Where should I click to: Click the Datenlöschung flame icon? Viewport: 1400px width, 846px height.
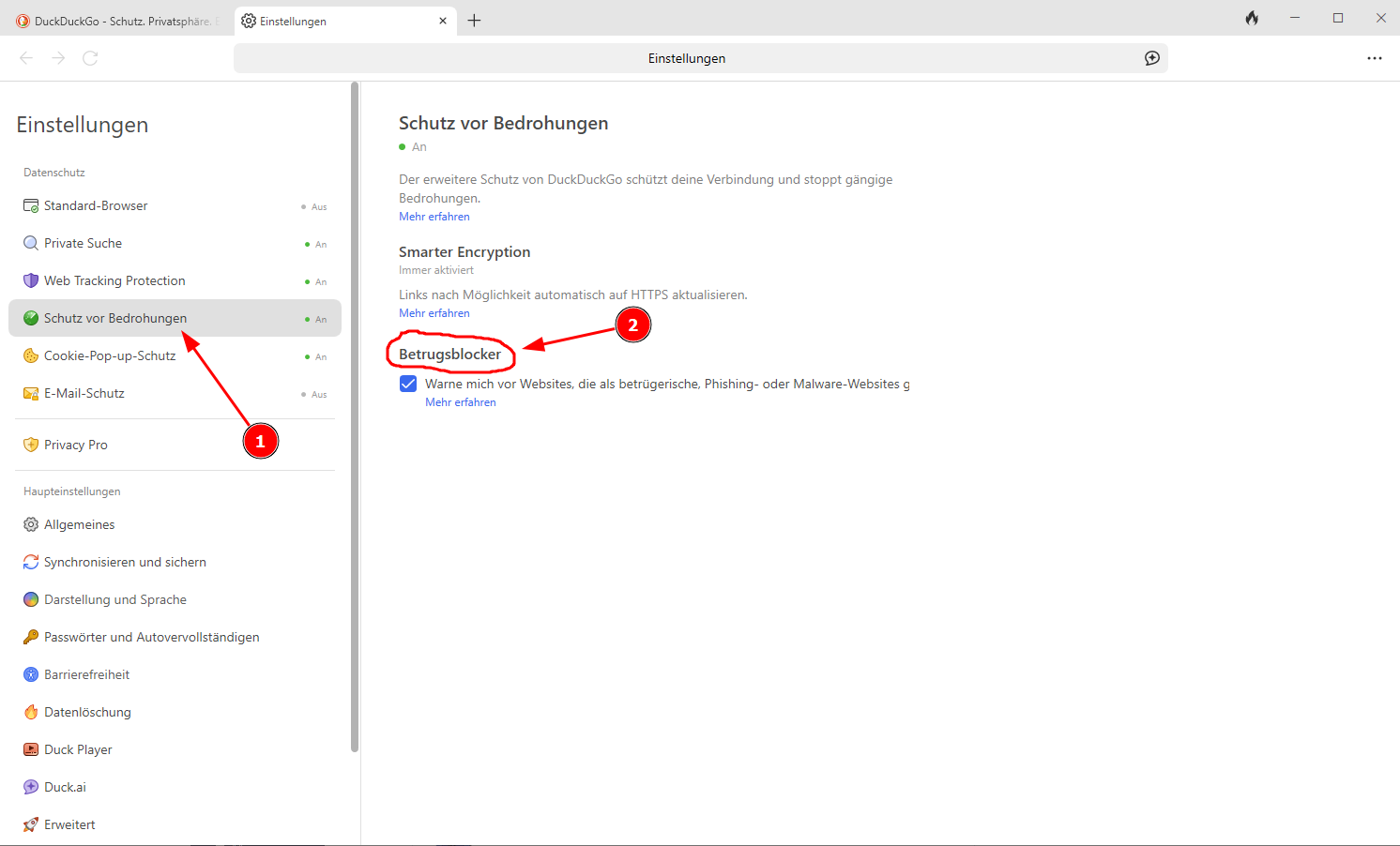pyautogui.click(x=31, y=712)
